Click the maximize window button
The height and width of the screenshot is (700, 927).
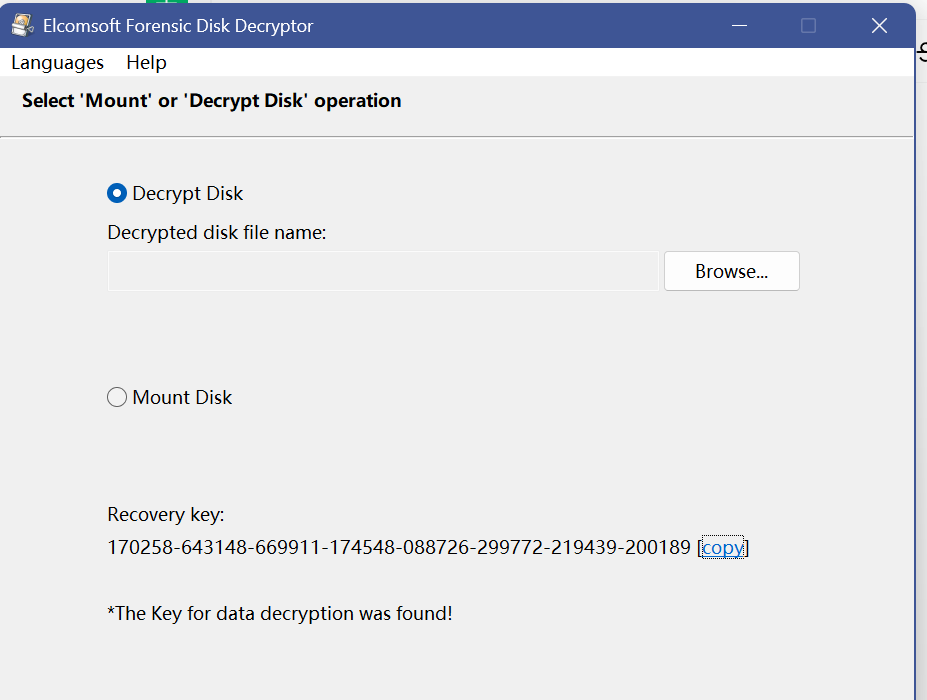pyautogui.click(x=809, y=25)
